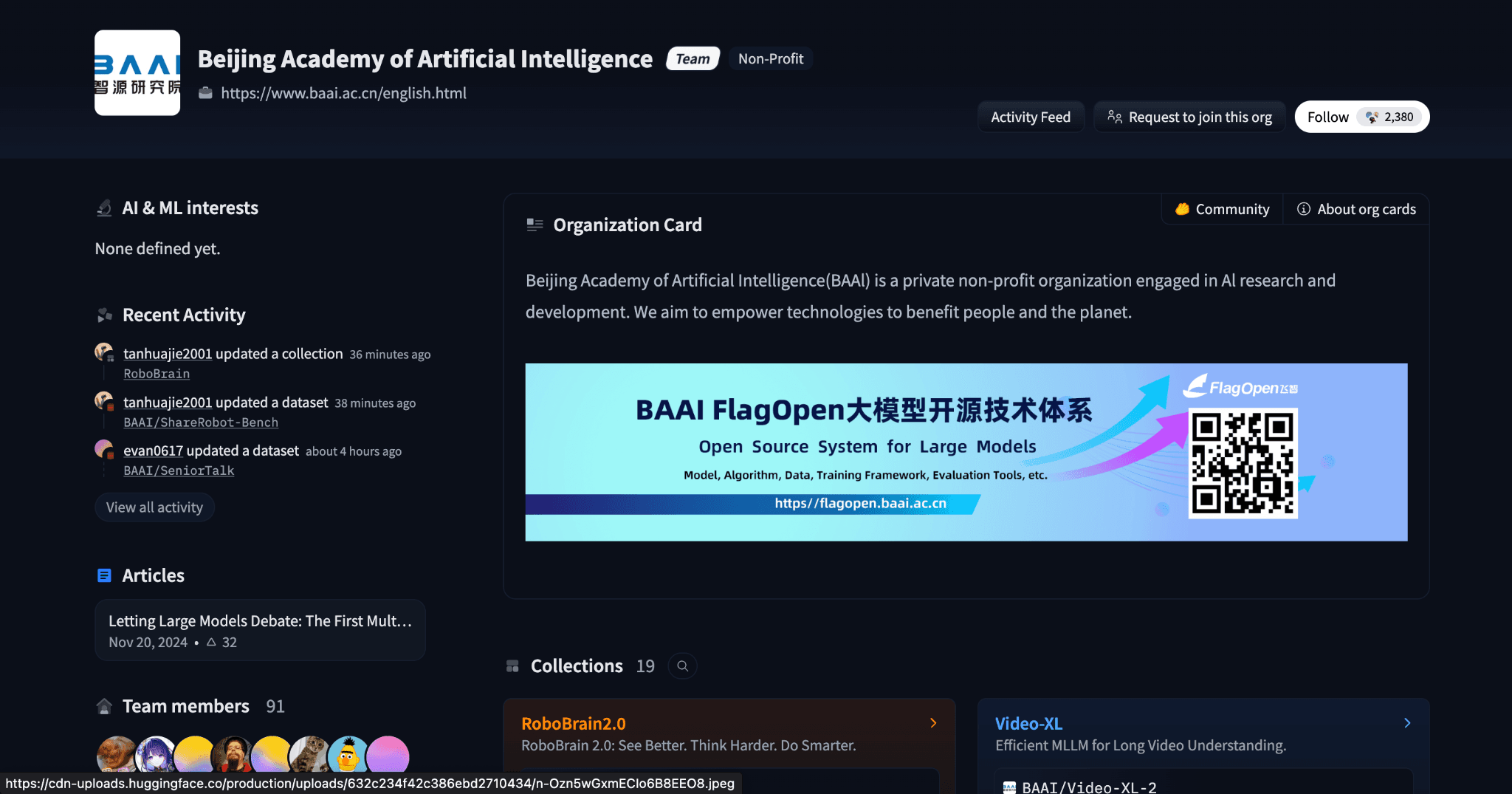
Task: Open the Activity Feed
Action: pos(1030,117)
